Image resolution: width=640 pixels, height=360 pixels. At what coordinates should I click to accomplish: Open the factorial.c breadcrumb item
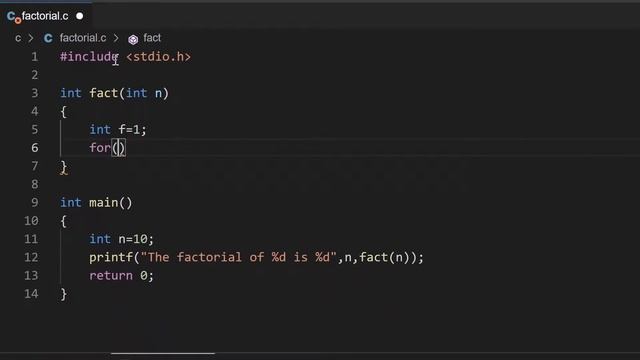(83, 38)
